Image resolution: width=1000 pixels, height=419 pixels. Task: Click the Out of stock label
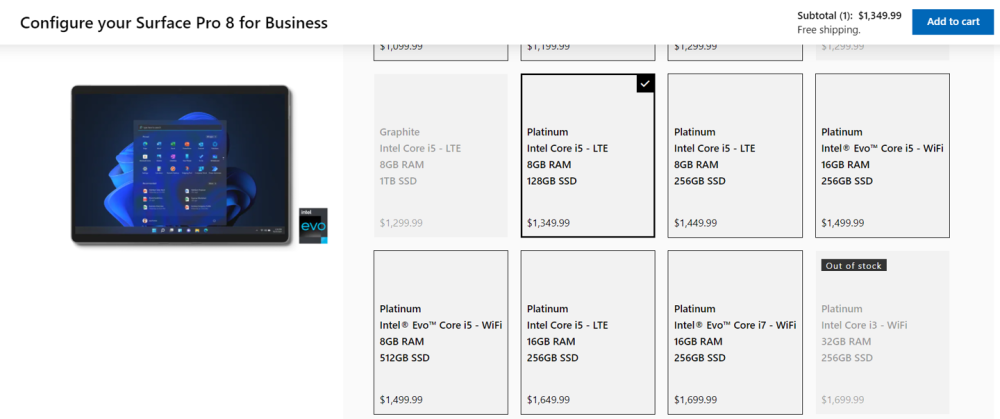point(854,265)
